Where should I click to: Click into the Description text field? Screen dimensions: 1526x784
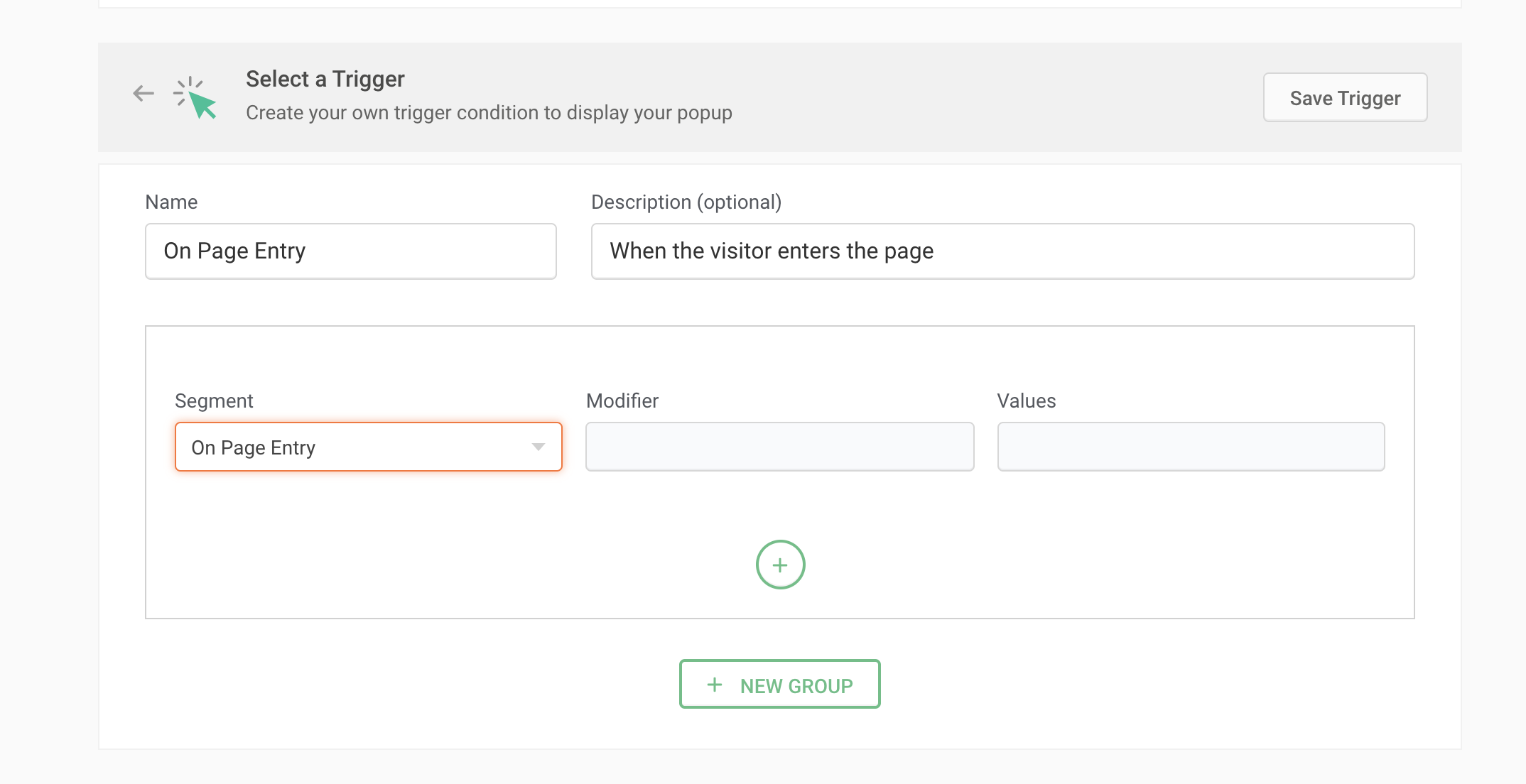click(1002, 251)
